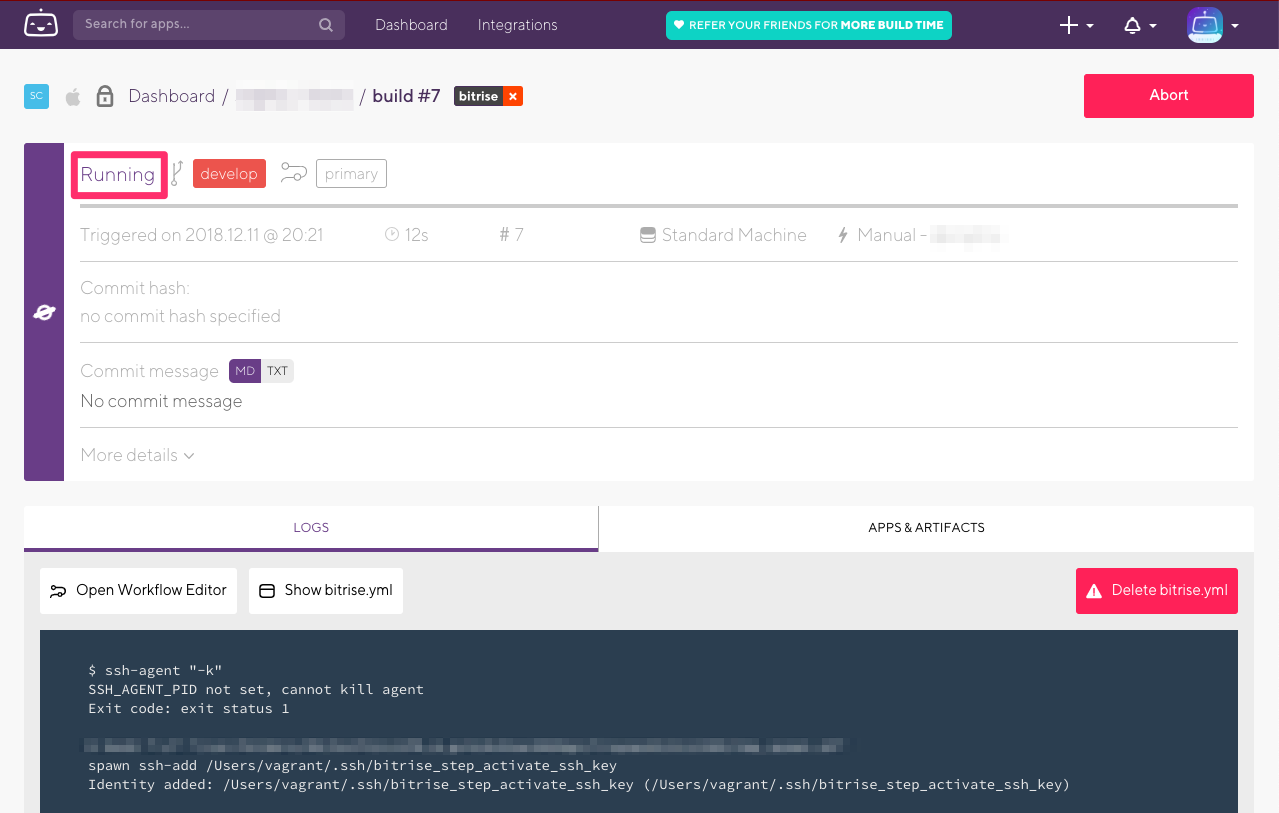Click the workflow icon
Viewport: 1279px width, 813px height.
(293, 173)
